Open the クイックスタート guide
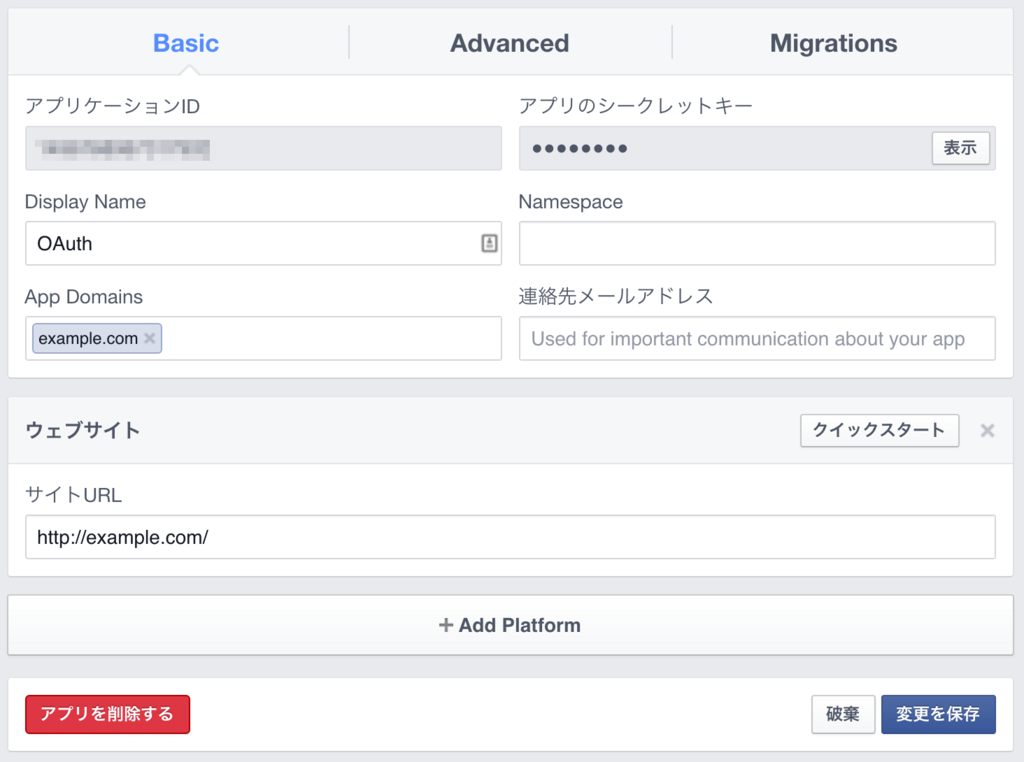Image resolution: width=1024 pixels, height=762 pixels. [x=879, y=430]
